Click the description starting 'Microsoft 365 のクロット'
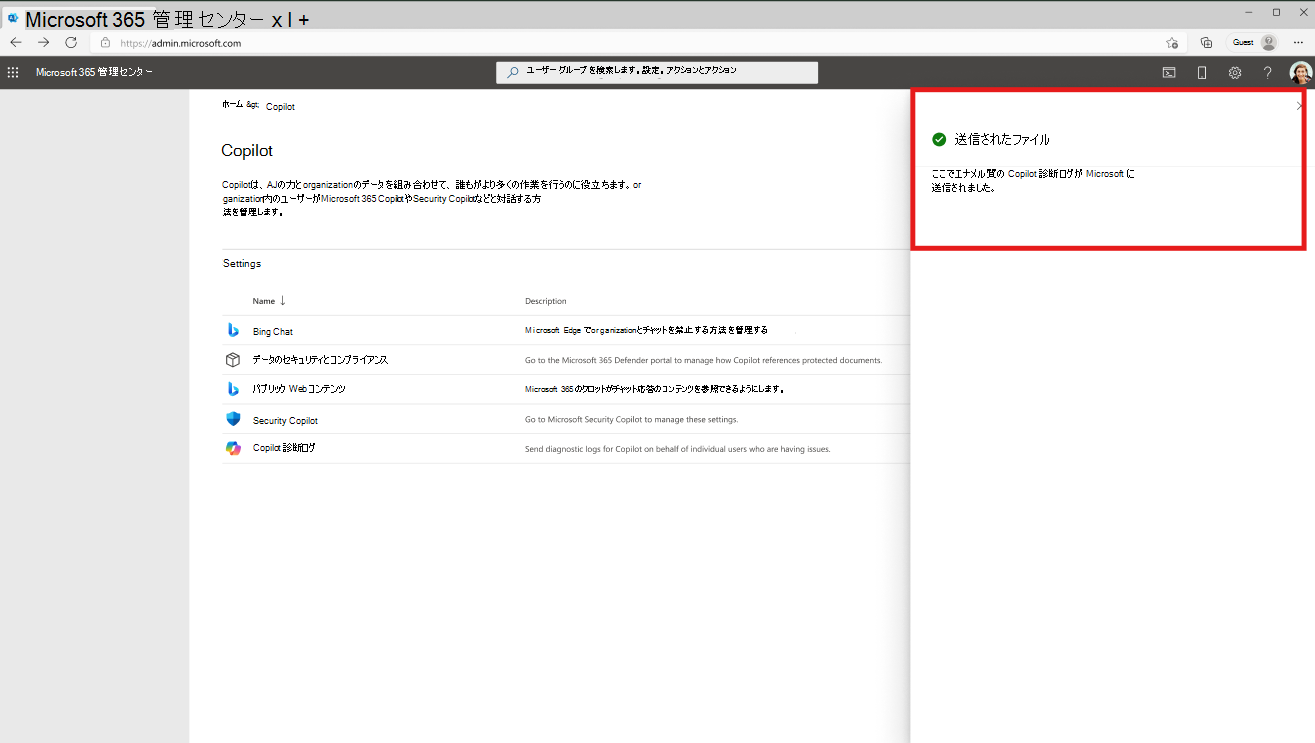 (654, 389)
